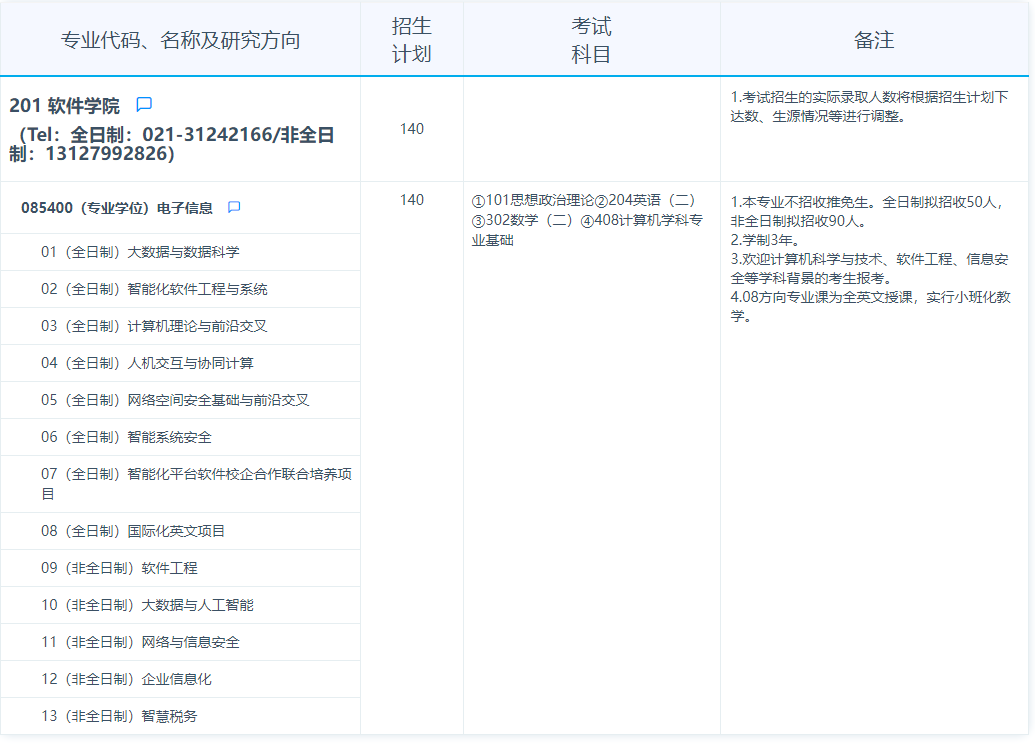
Task: Click direction 11 网络与信息安全
Action: 140,642
